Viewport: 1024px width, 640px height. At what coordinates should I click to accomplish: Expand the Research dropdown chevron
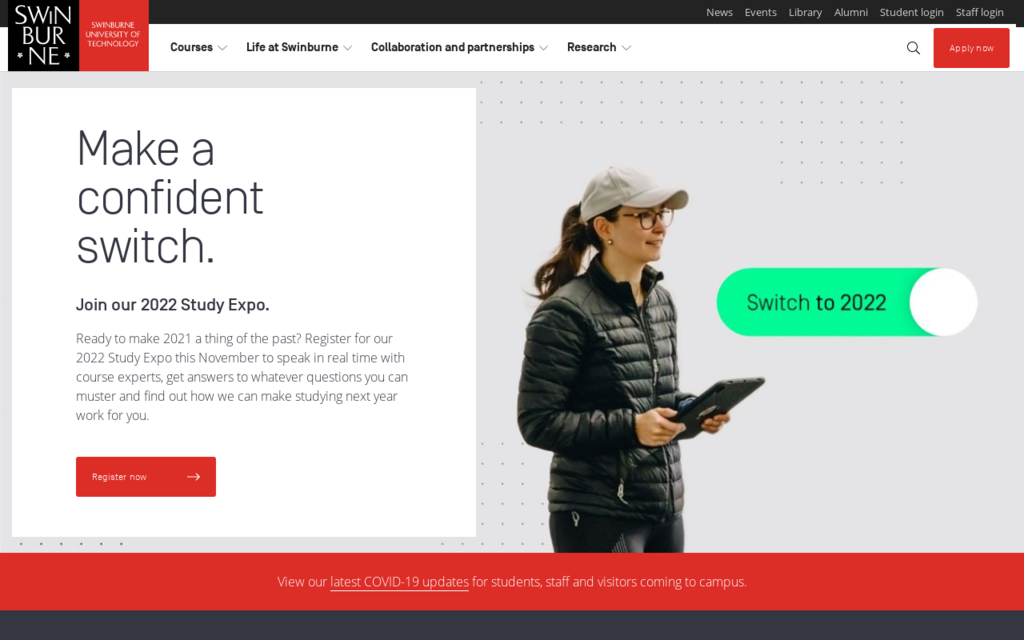[626, 48]
